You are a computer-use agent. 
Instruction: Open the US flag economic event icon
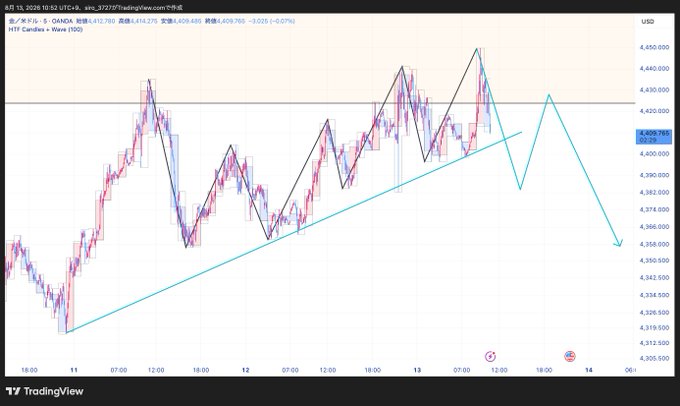click(569, 357)
